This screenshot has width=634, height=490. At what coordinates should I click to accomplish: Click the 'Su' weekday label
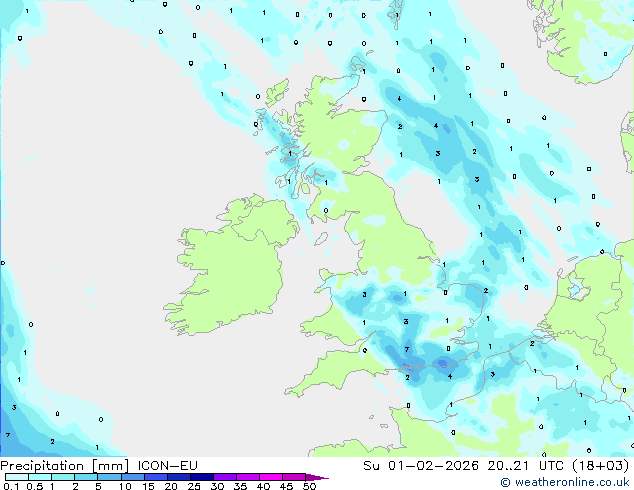coord(371,466)
